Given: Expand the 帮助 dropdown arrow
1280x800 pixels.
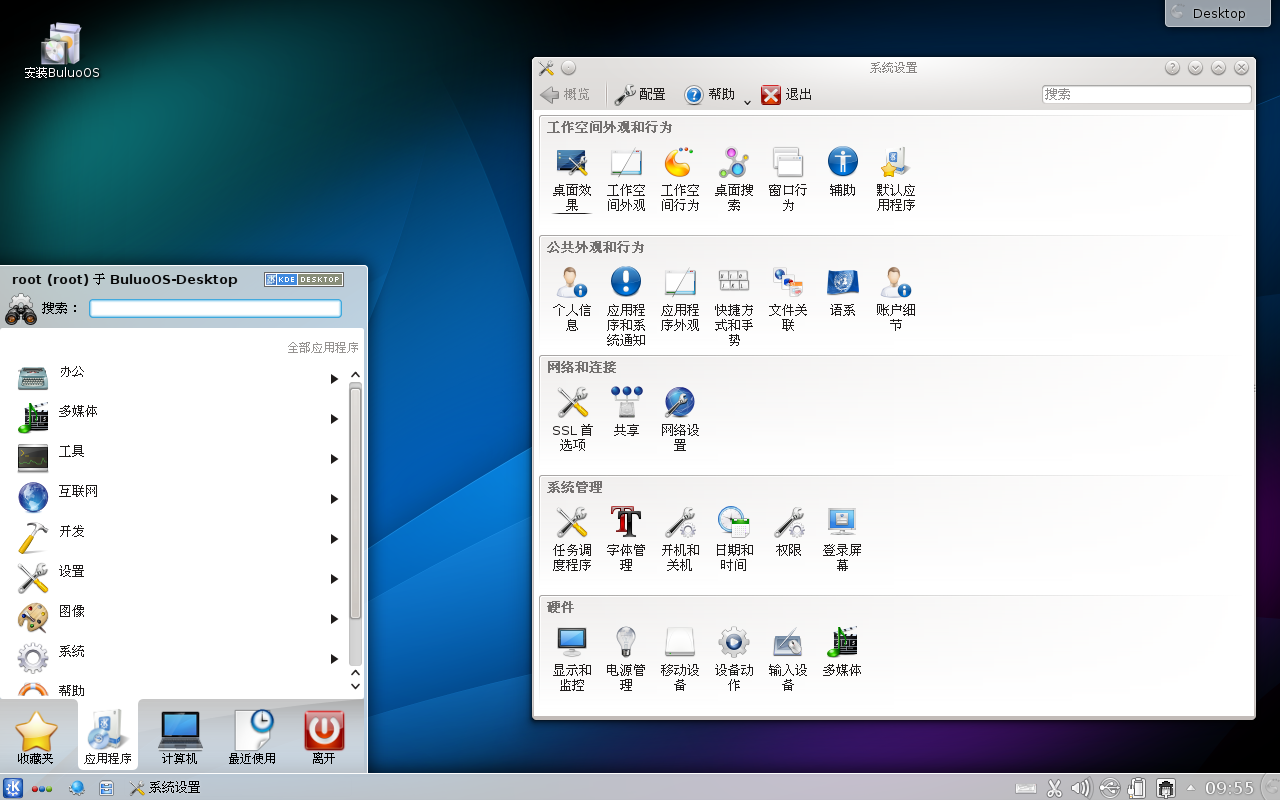Looking at the screenshot, I should pos(746,98).
